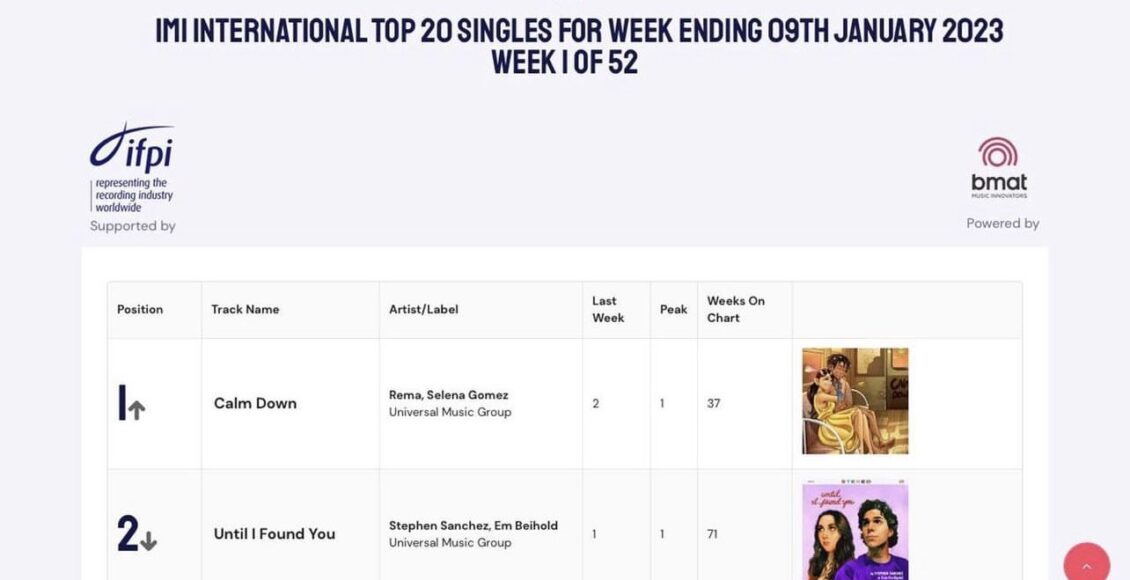Click the 'Supported by' text

133,226
